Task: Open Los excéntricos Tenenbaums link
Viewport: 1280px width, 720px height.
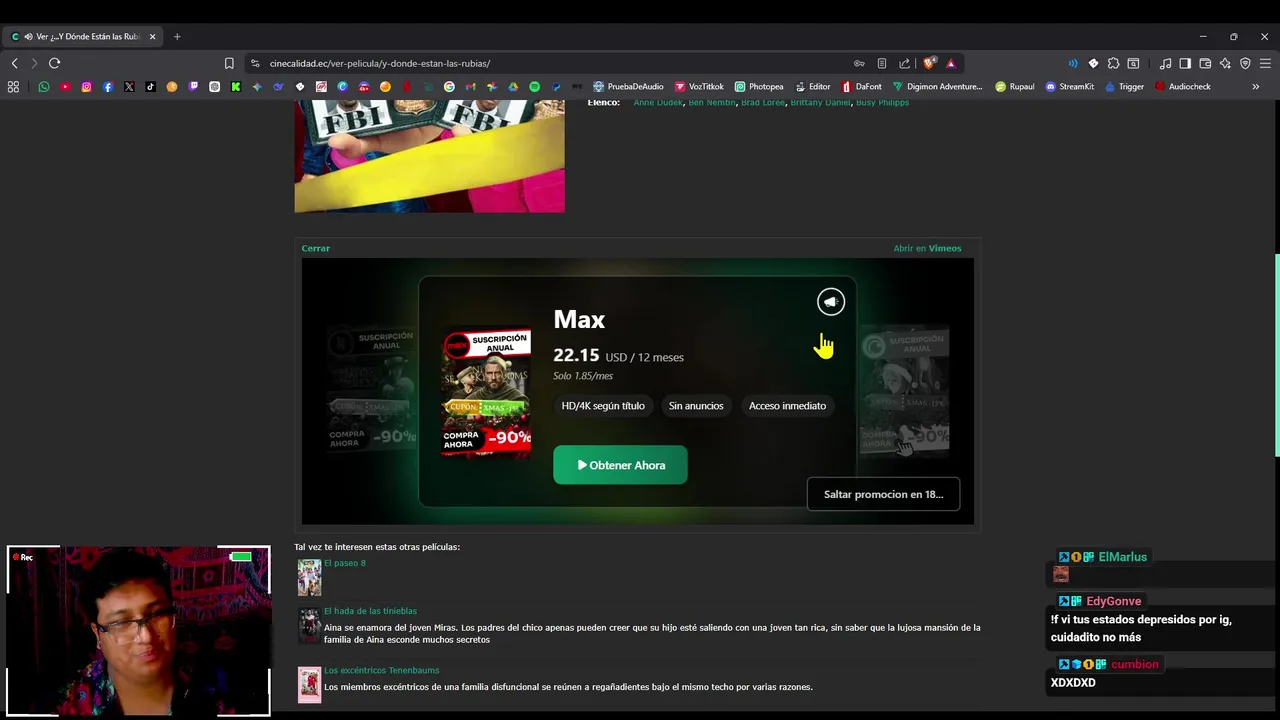Action: click(x=382, y=670)
